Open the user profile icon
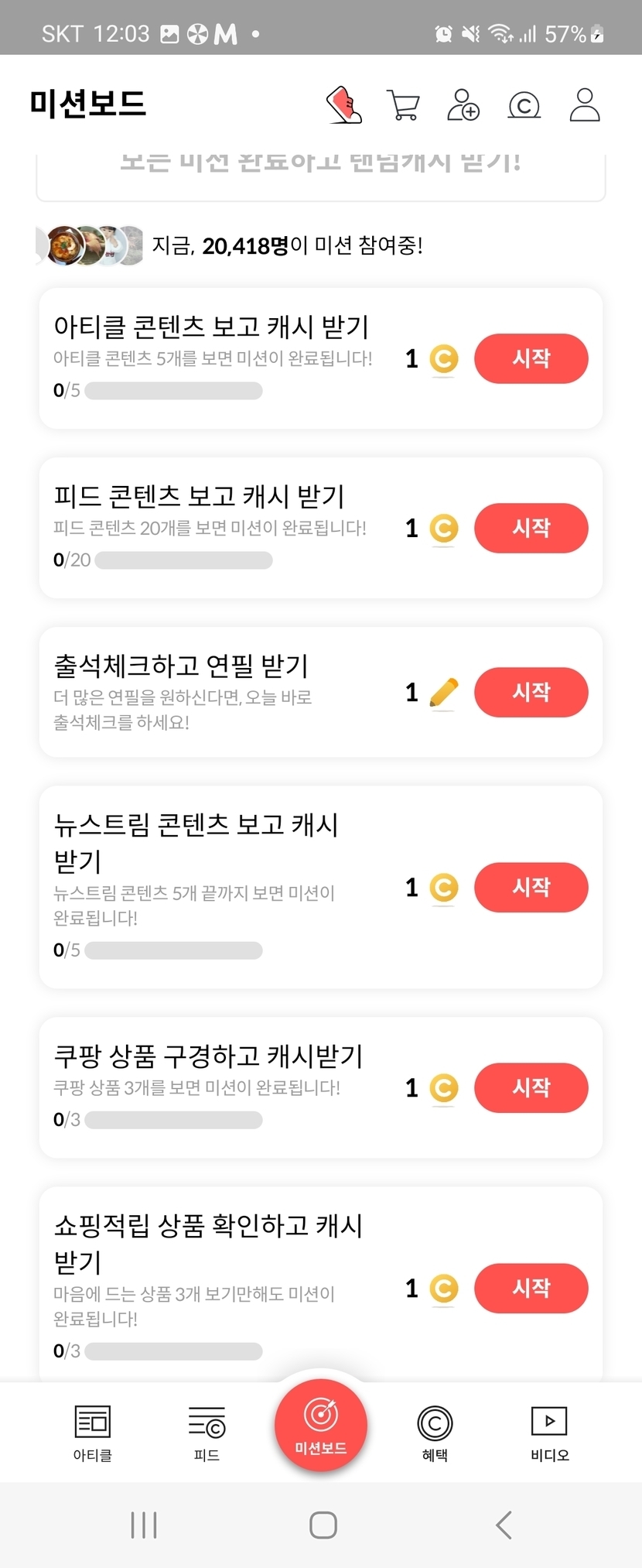Image resolution: width=642 pixels, height=1568 pixels. [x=585, y=105]
